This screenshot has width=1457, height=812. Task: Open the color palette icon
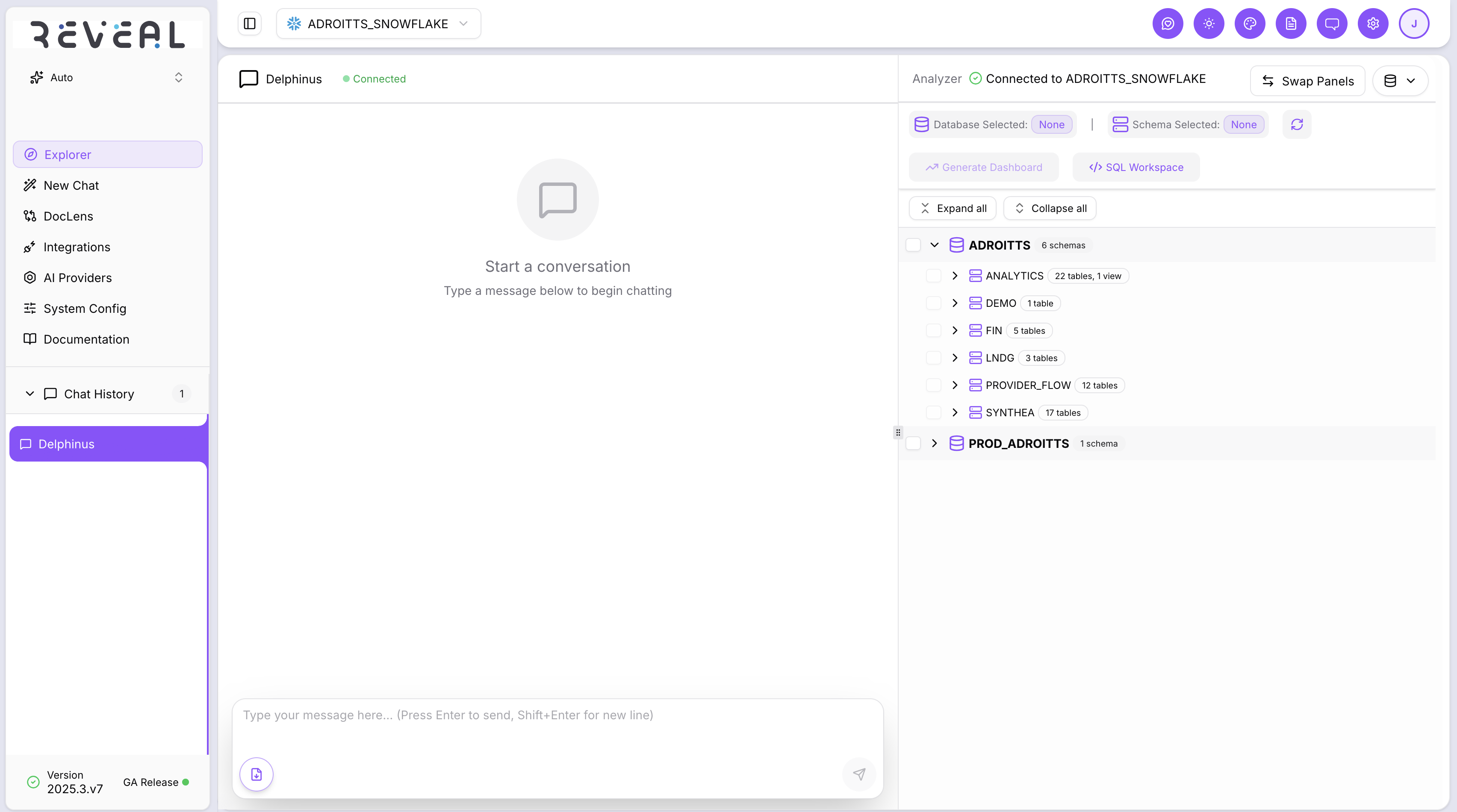tap(1249, 23)
